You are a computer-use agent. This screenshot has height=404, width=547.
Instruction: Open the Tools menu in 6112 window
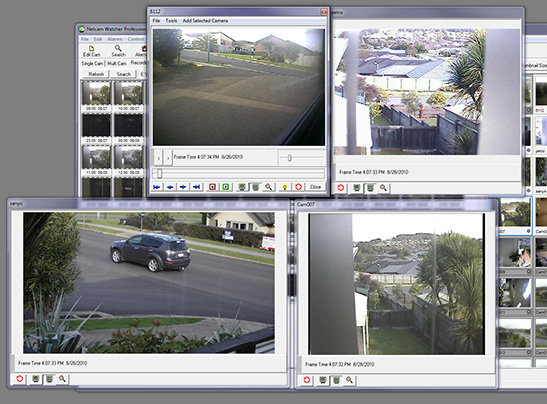pos(171,21)
